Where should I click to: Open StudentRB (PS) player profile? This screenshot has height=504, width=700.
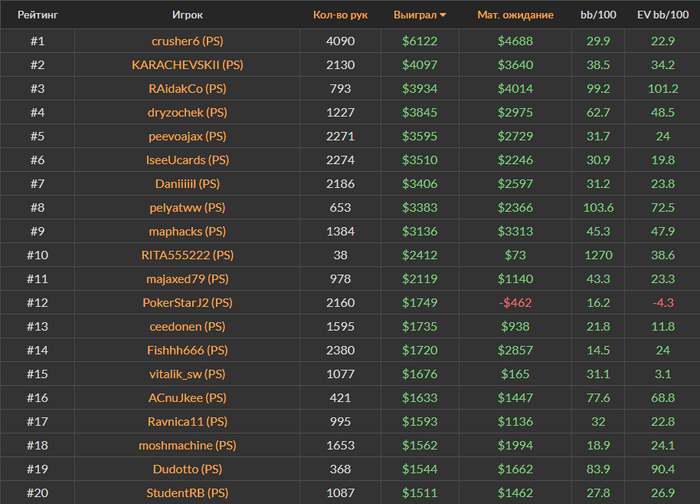coord(187,492)
